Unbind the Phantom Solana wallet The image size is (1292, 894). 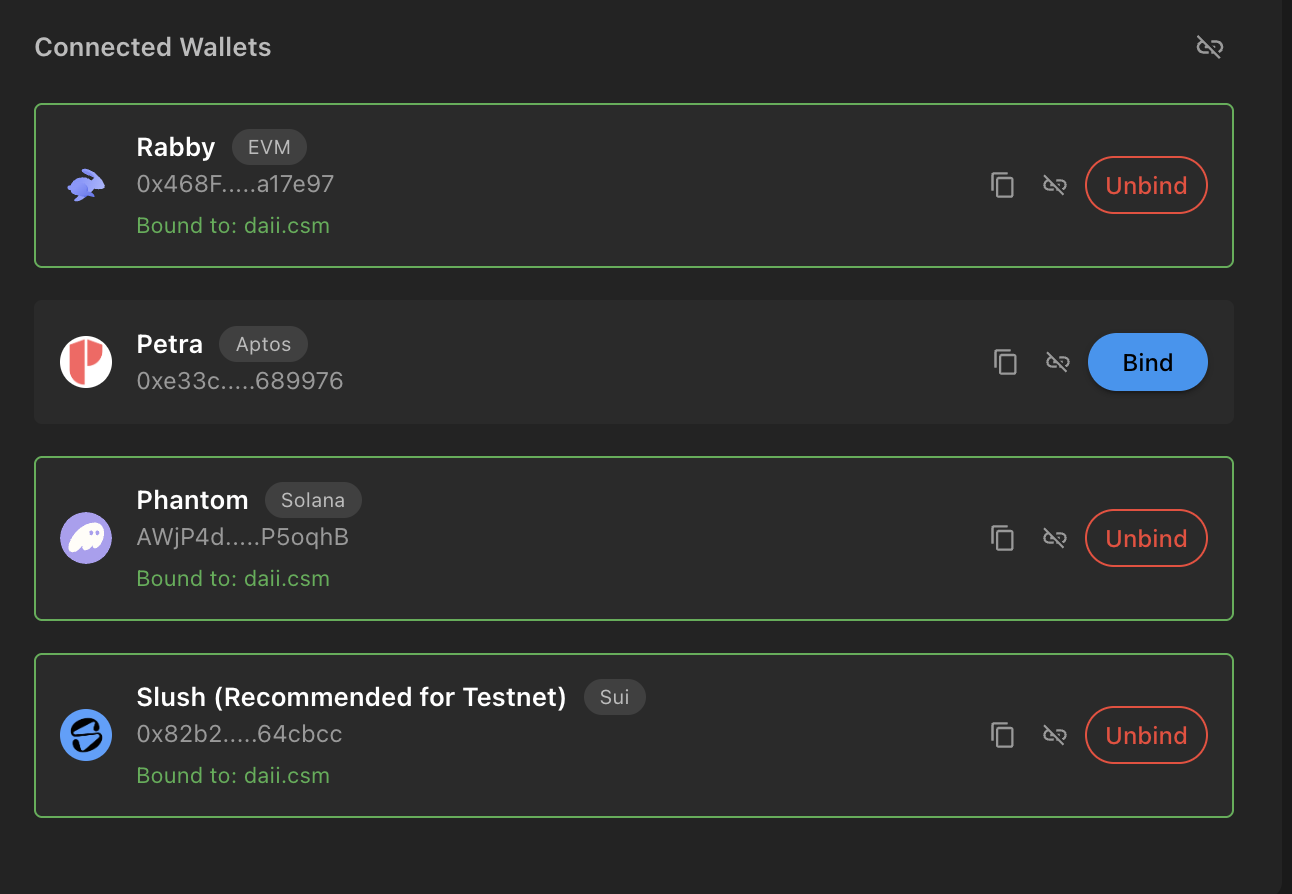point(1146,538)
